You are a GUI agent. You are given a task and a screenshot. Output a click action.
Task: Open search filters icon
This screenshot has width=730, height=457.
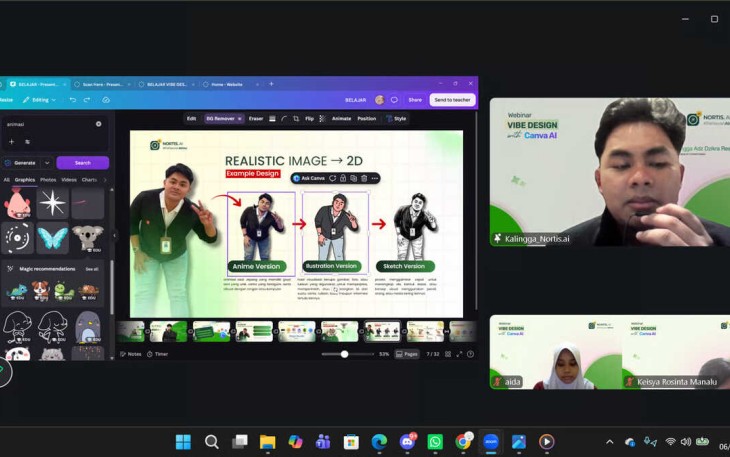27,141
